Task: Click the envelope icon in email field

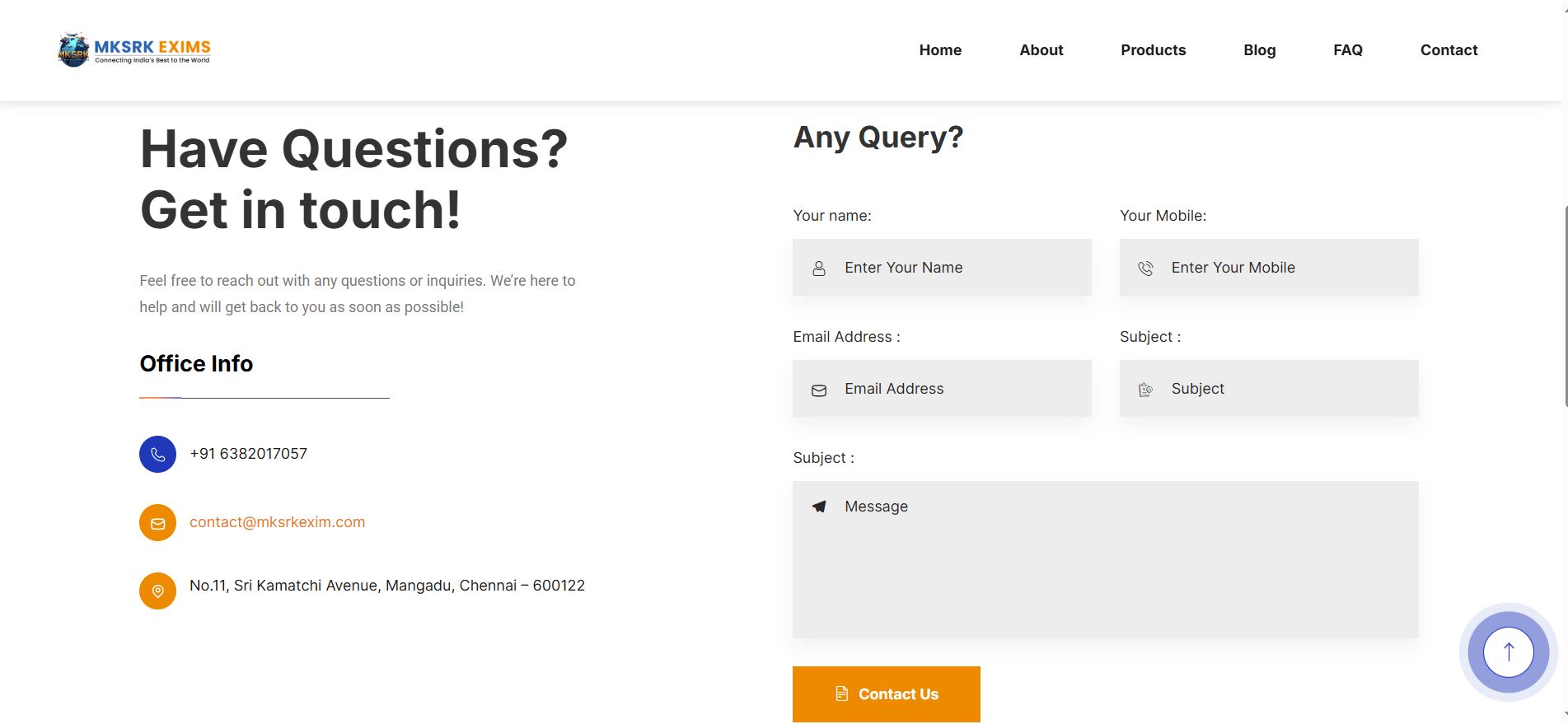Action: (819, 390)
